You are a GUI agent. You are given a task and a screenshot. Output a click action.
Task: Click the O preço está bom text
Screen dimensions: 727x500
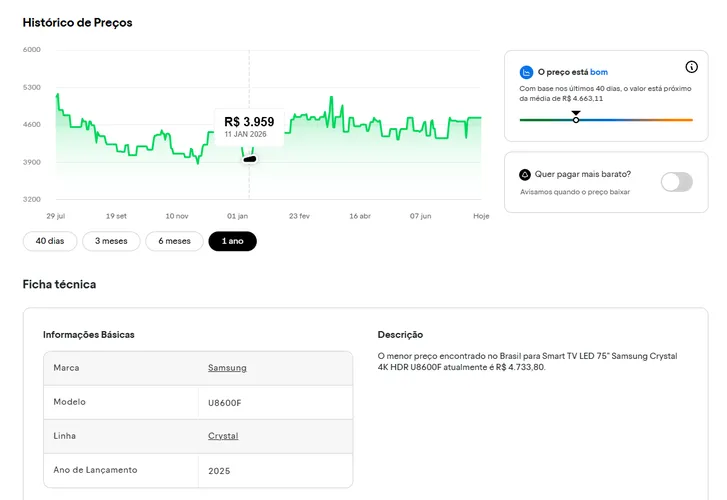(x=573, y=72)
